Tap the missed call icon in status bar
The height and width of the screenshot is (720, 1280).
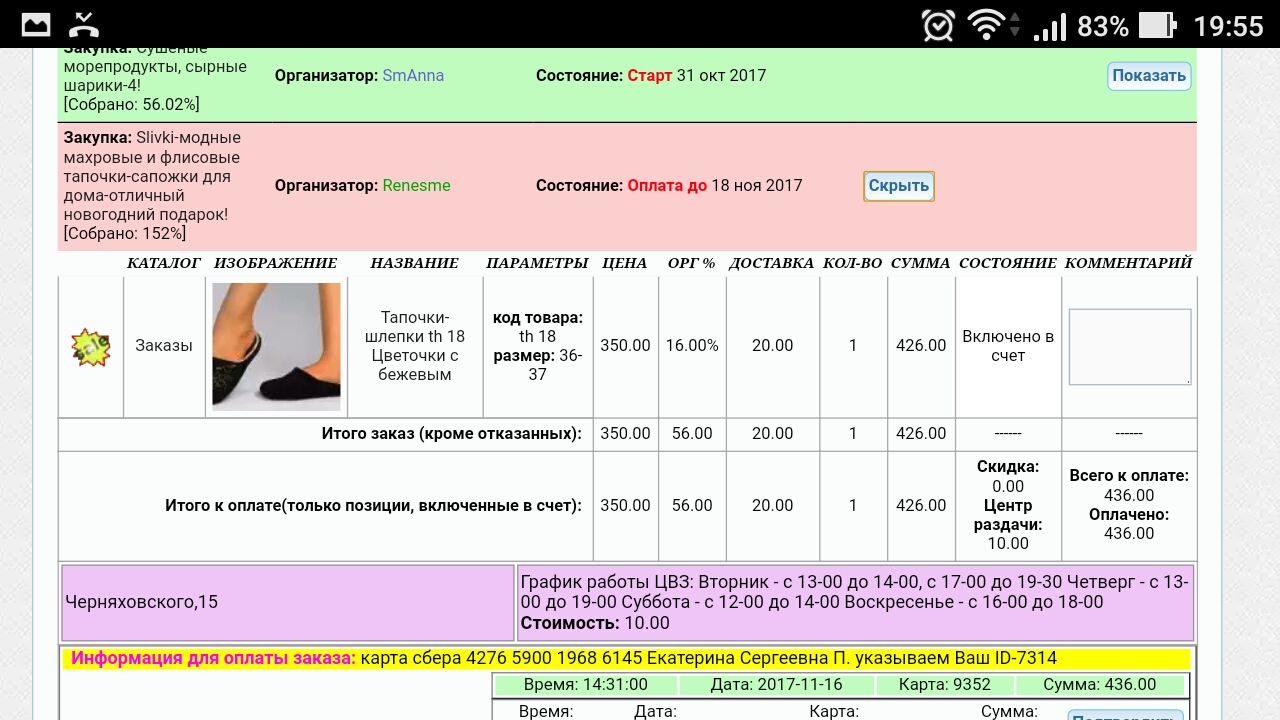coord(85,24)
